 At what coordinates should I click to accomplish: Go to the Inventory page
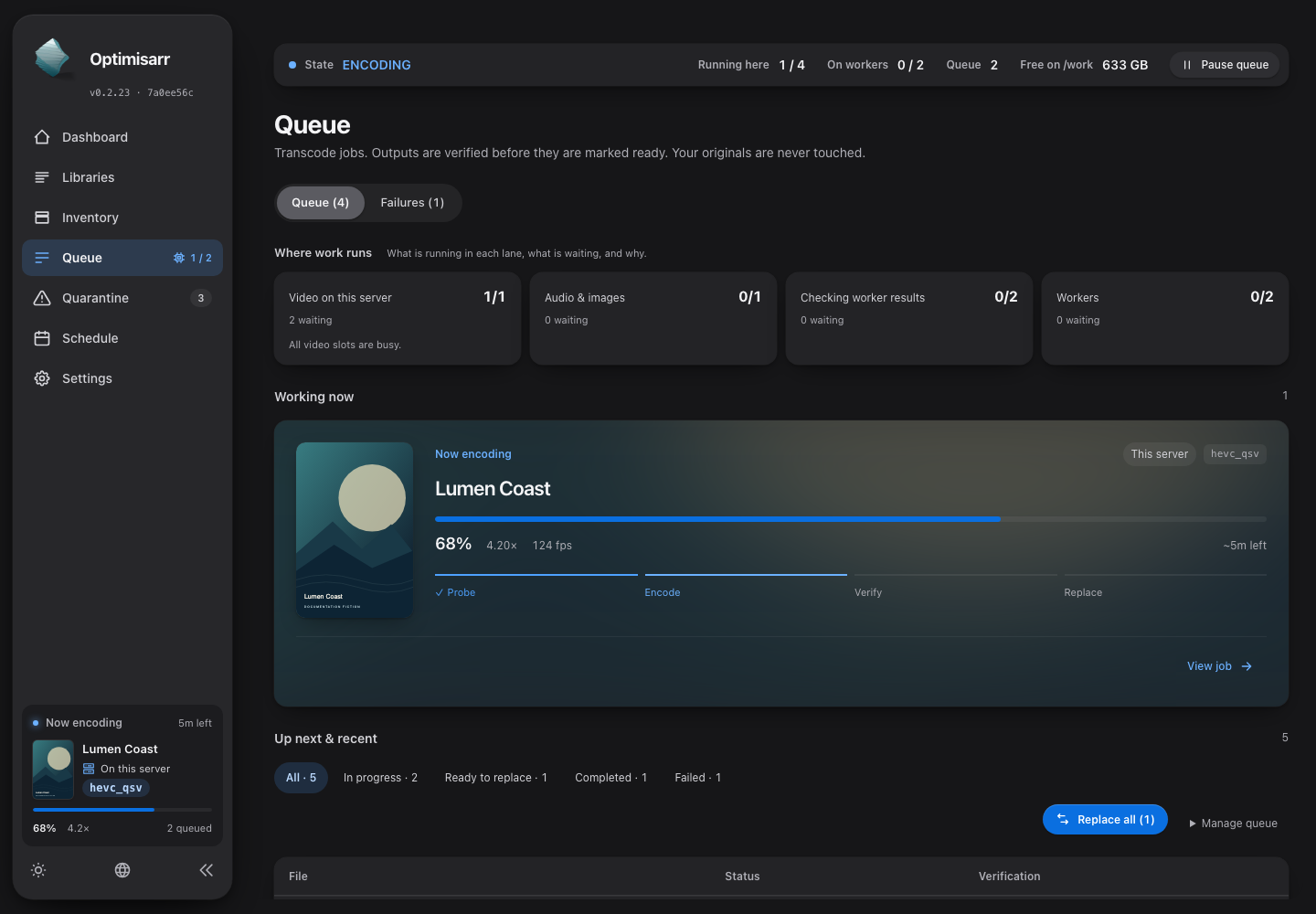click(122, 218)
